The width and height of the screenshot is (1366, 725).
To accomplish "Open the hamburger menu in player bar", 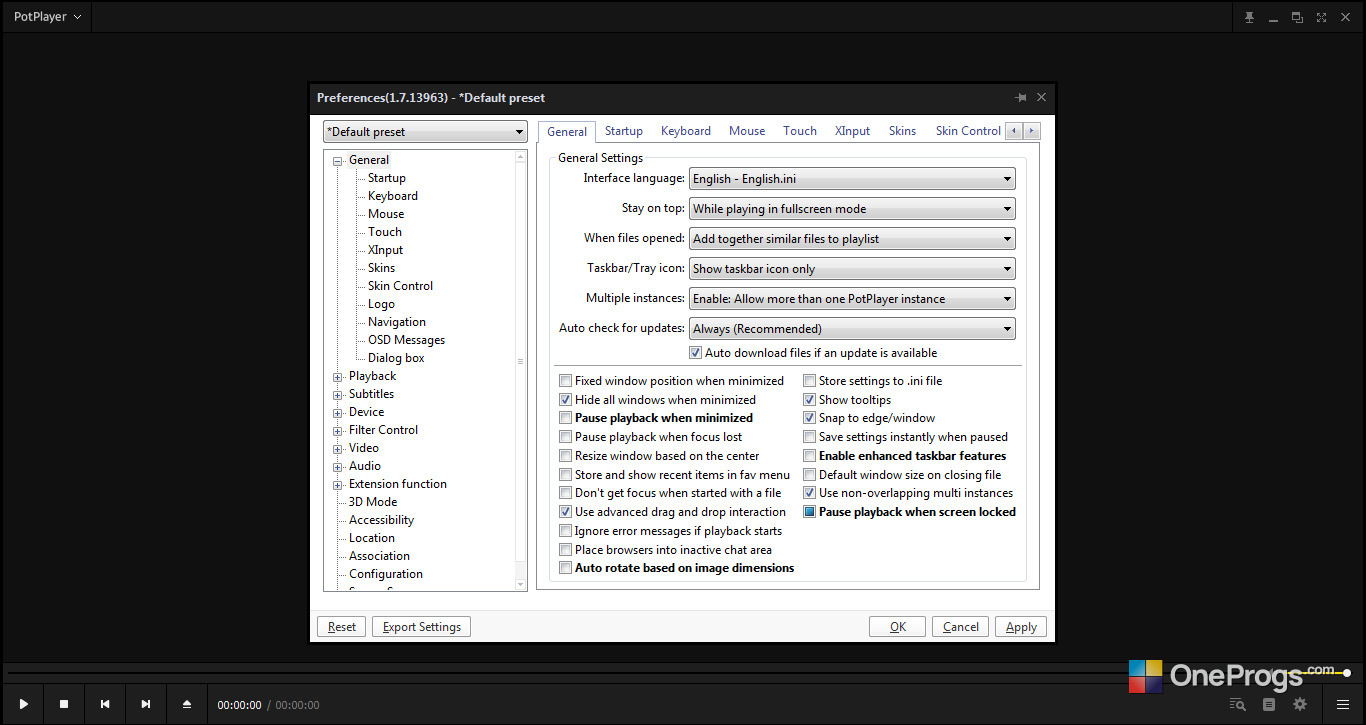I will click(x=1343, y=704).
